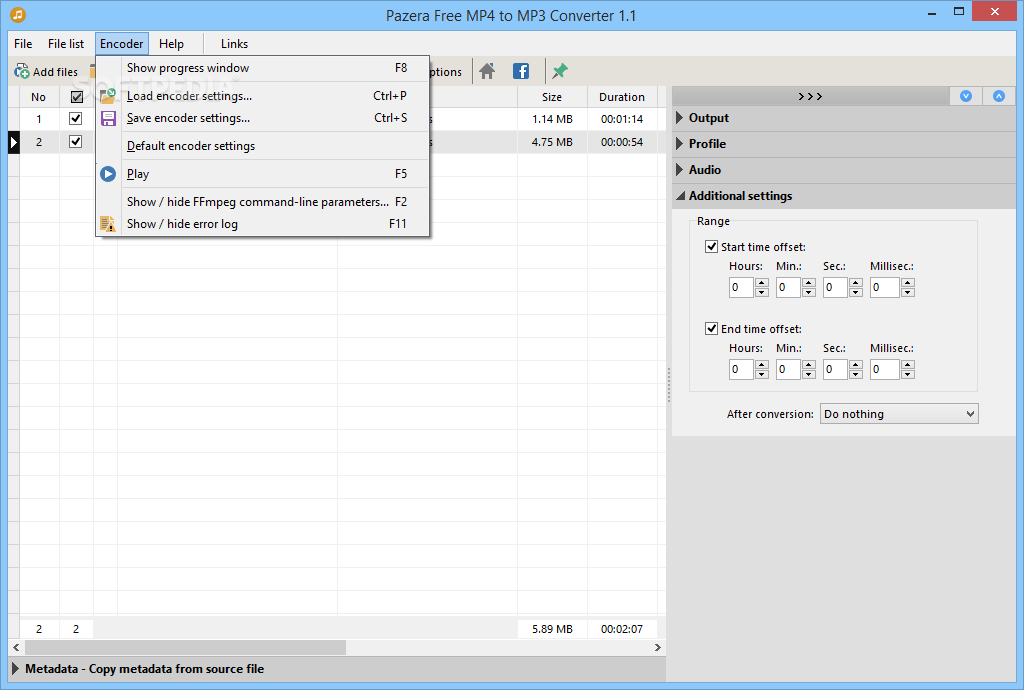Click the 00:01:14 duration cell
Screen dimensions: 1024x690
(622, 119)
